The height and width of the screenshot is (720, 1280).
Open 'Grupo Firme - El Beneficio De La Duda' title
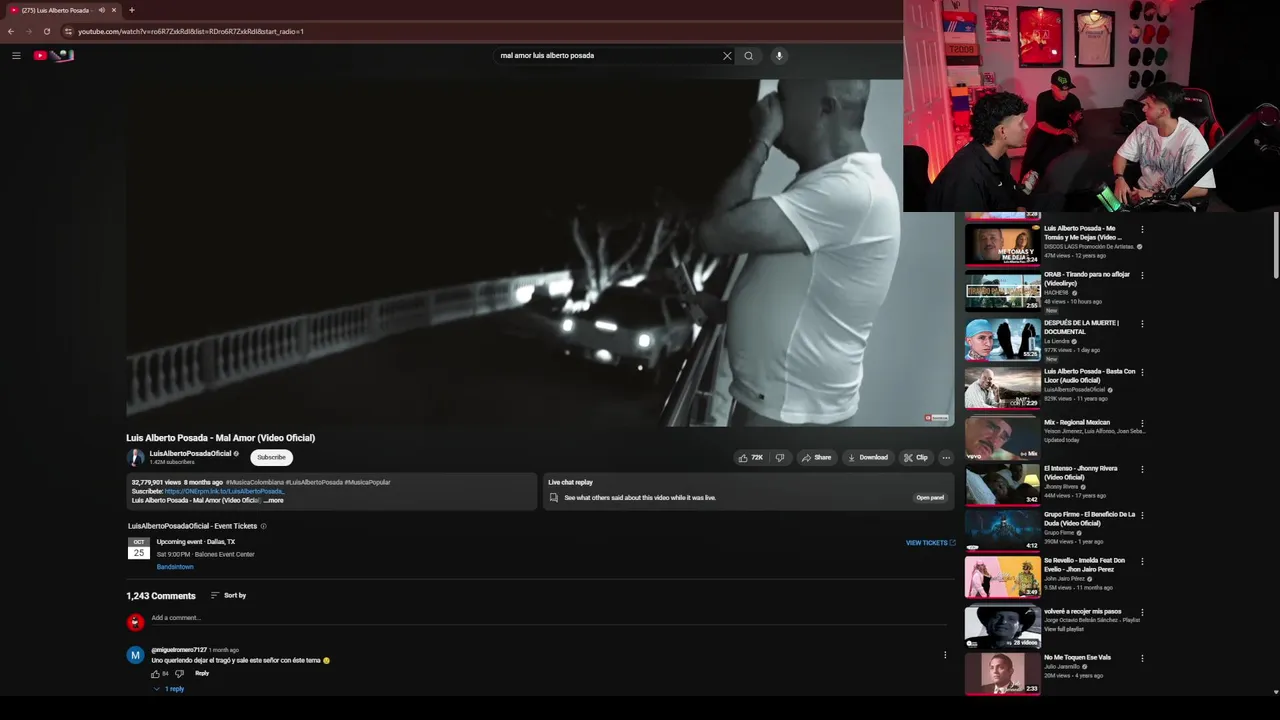point(1089,519)
